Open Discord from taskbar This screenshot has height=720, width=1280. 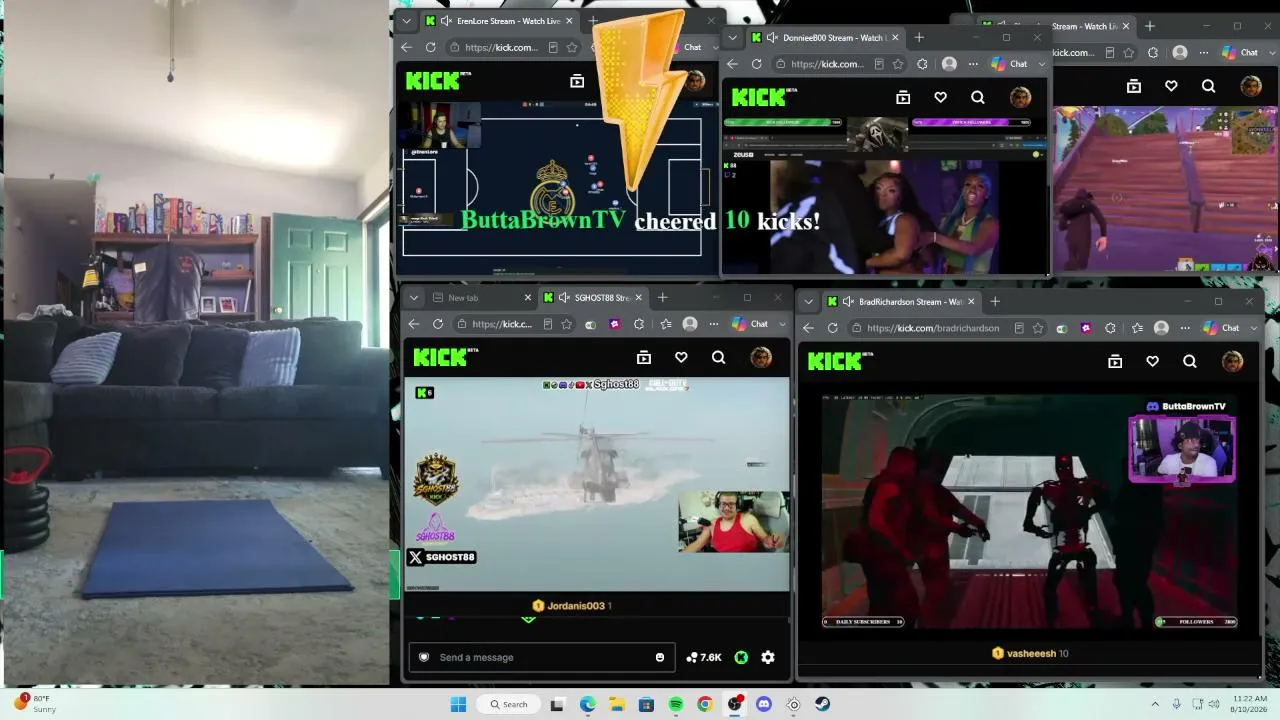pyautogui.click(x=764, y=704)
